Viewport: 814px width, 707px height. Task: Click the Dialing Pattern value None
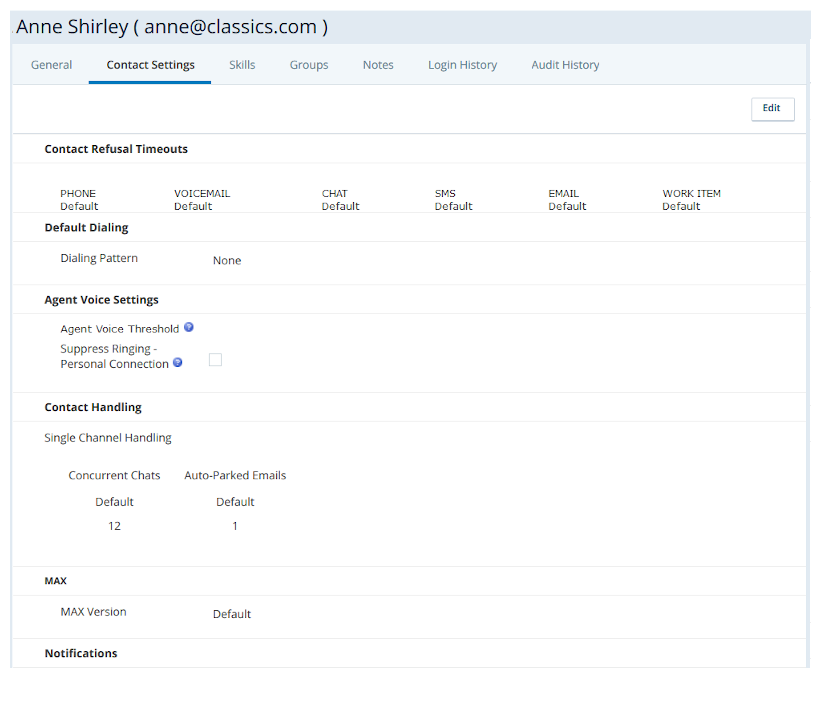tap(227, 260)
